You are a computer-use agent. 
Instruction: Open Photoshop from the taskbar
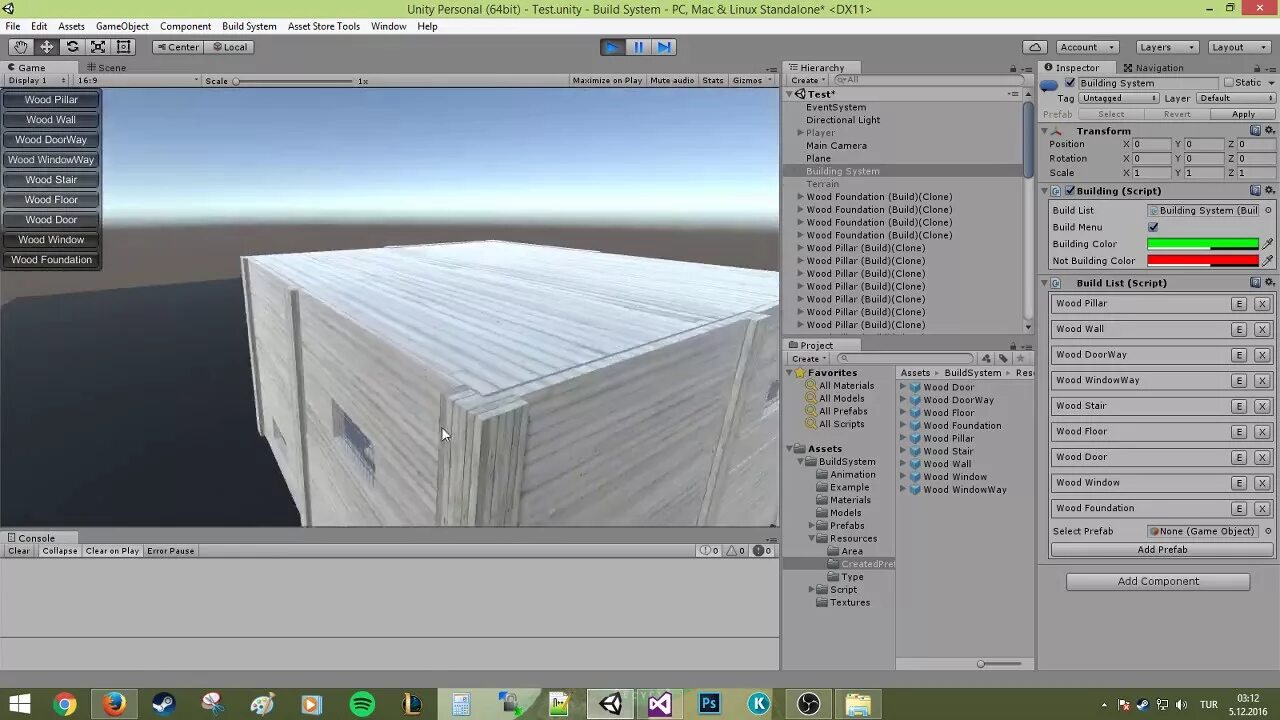(x=709, y=704)
